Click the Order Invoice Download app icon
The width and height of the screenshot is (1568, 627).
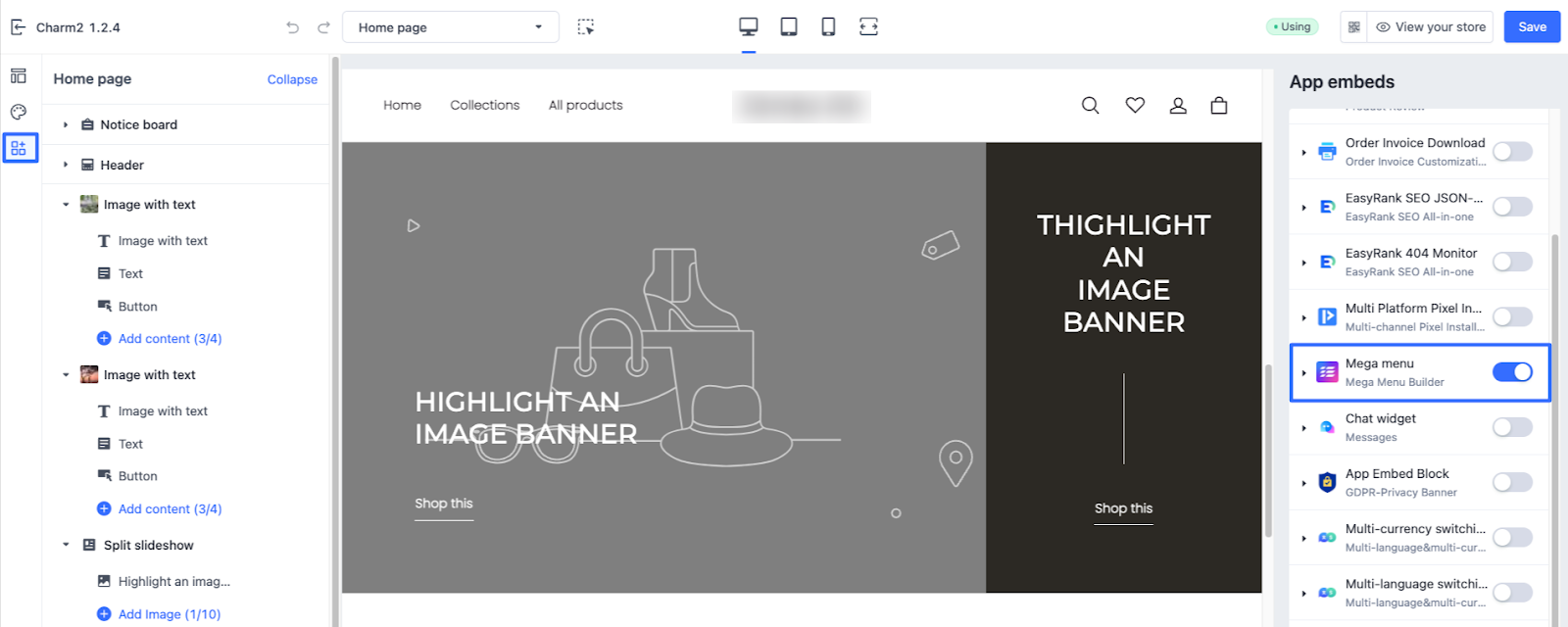(1327, 152)
